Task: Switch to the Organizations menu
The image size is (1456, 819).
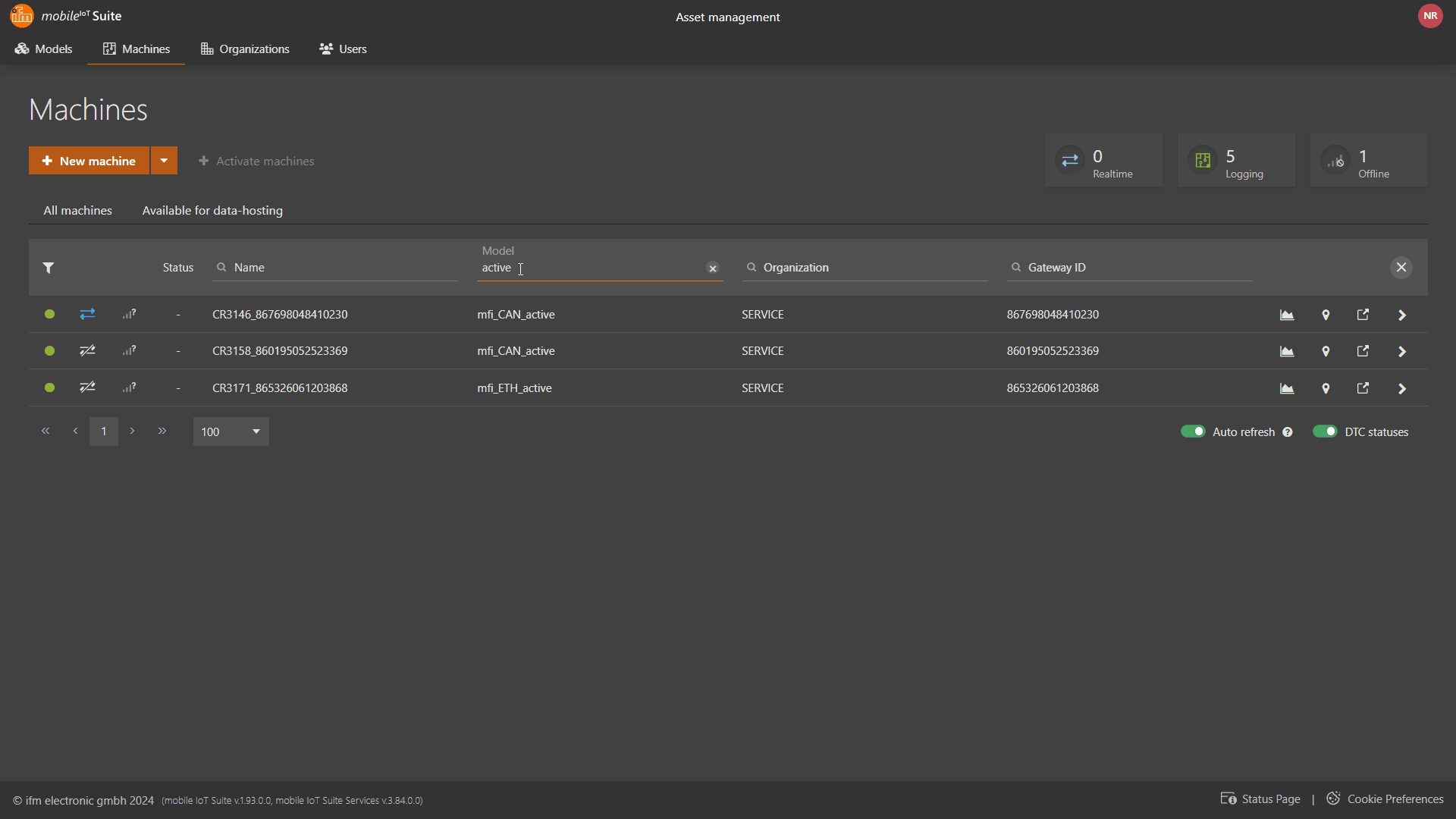Action: pos(245,49)
